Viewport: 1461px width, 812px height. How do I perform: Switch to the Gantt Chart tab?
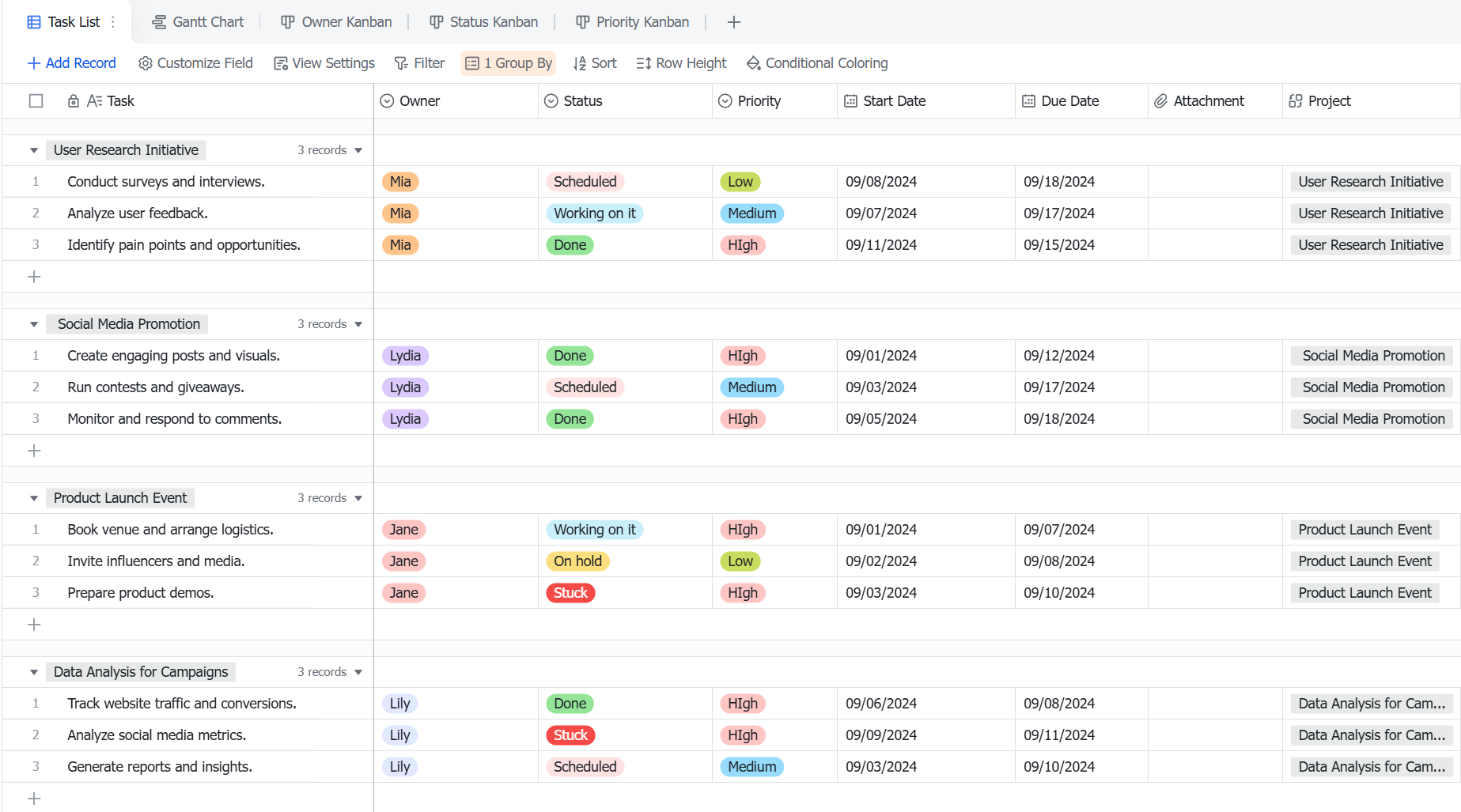tap(198, 22)
